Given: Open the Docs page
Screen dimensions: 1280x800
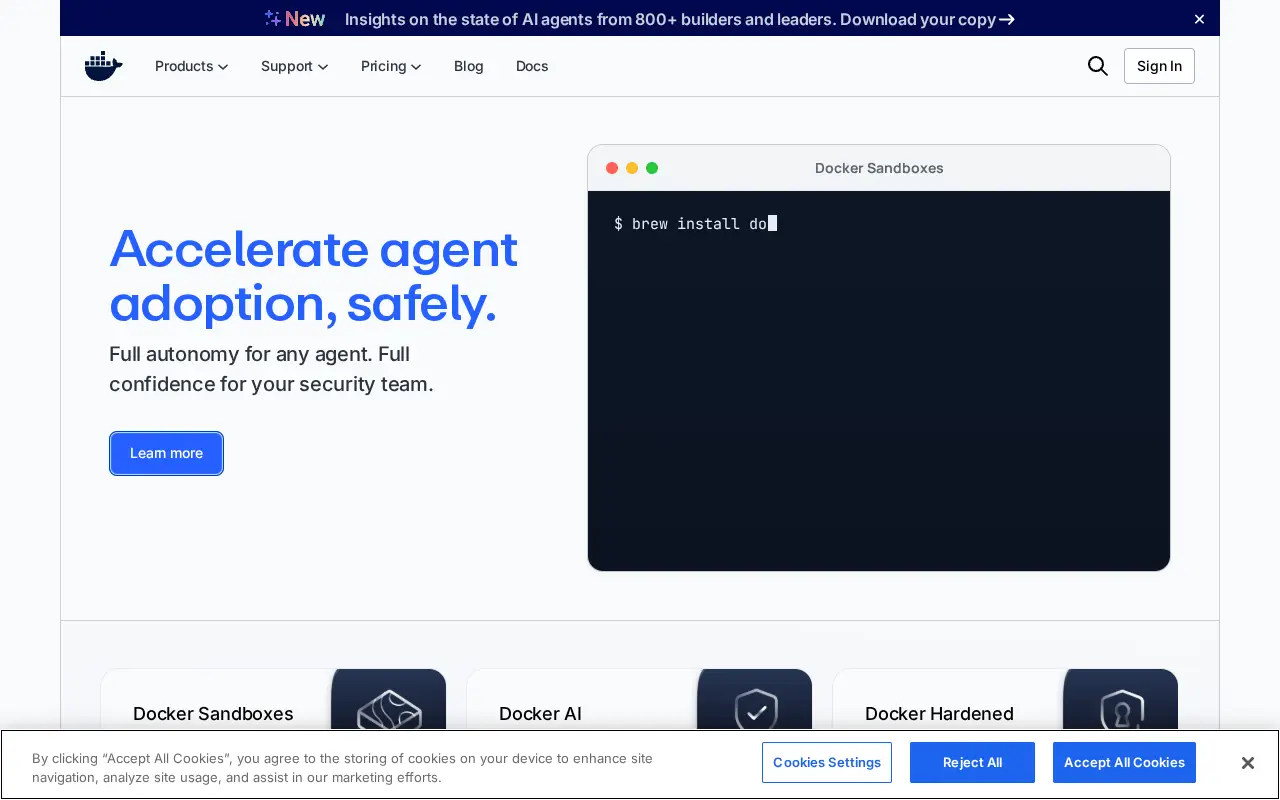Looking at the screenshot, I should pyautogui.click(x=532, y=66).
